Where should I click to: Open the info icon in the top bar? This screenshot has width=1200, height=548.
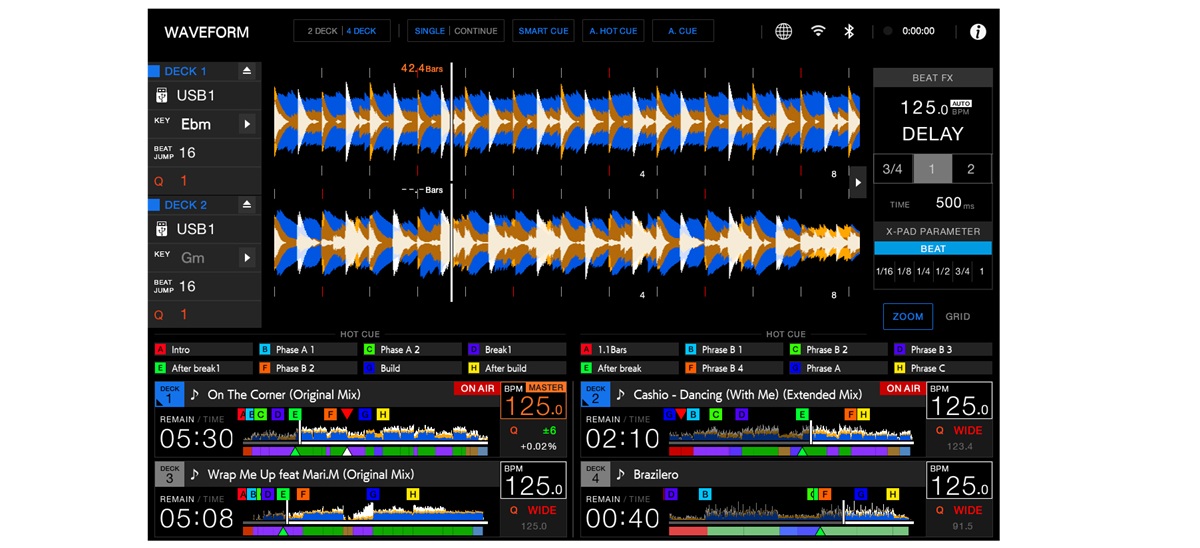(977, 31)
